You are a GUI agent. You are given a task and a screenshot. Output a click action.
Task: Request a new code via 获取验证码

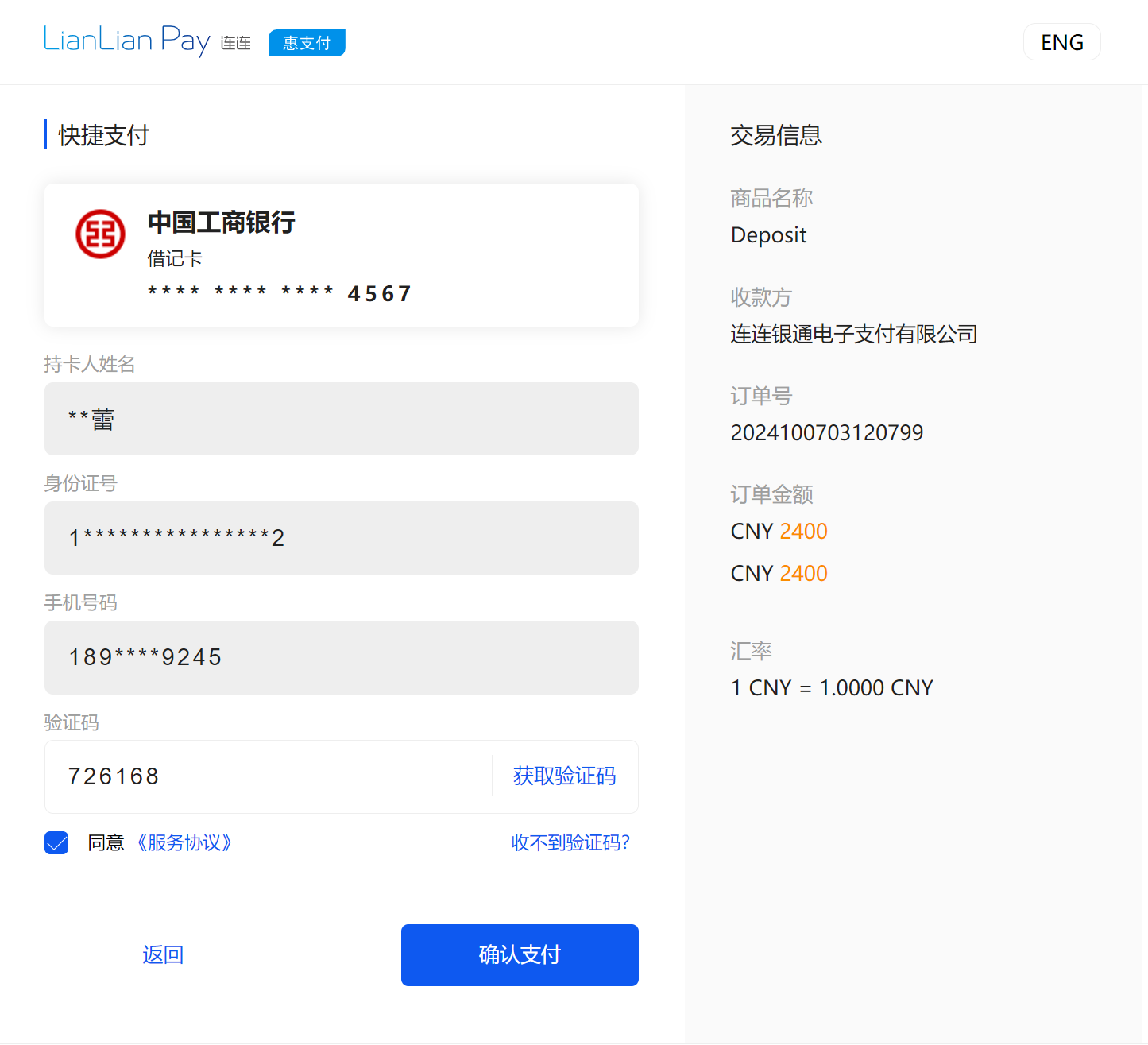(564, 776)
